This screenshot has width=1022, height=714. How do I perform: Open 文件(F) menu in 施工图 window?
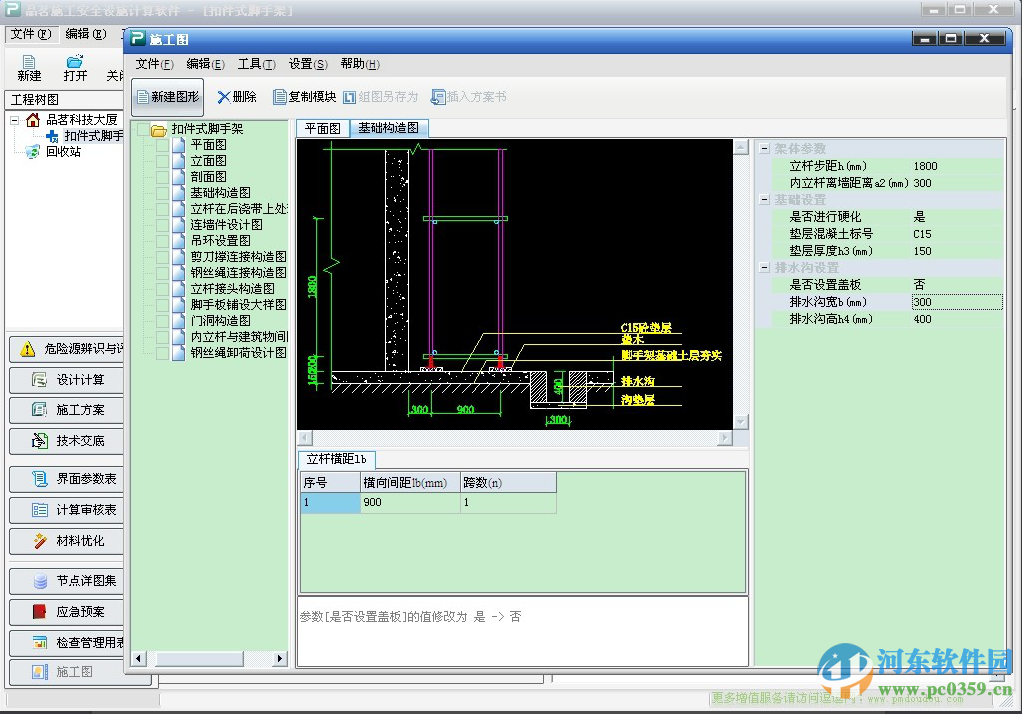click(x=154, y=64)
